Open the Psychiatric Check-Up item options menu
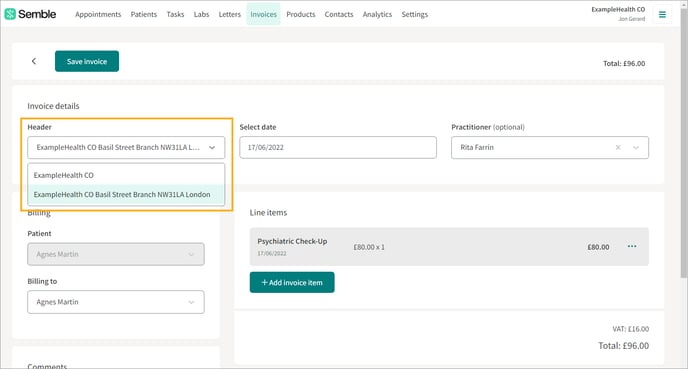 click(x=632, y=246)
